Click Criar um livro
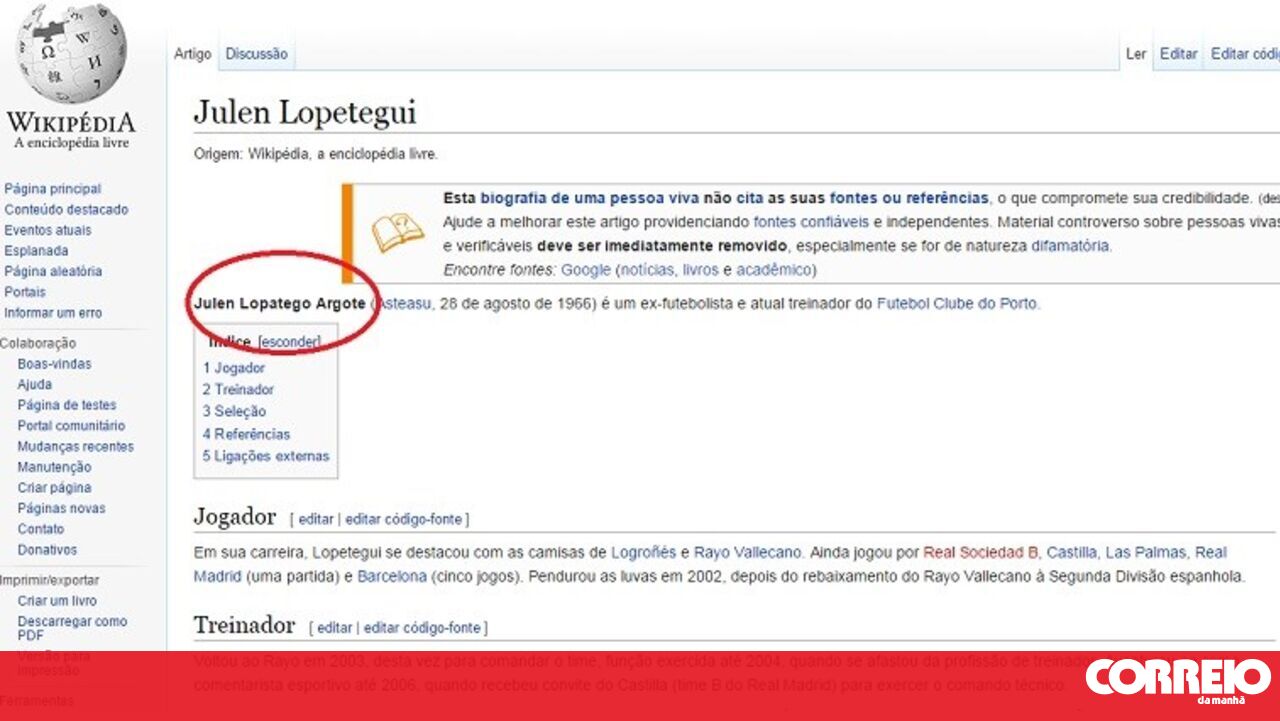The width and height of the screenshot is (1280, 721). 57,601
